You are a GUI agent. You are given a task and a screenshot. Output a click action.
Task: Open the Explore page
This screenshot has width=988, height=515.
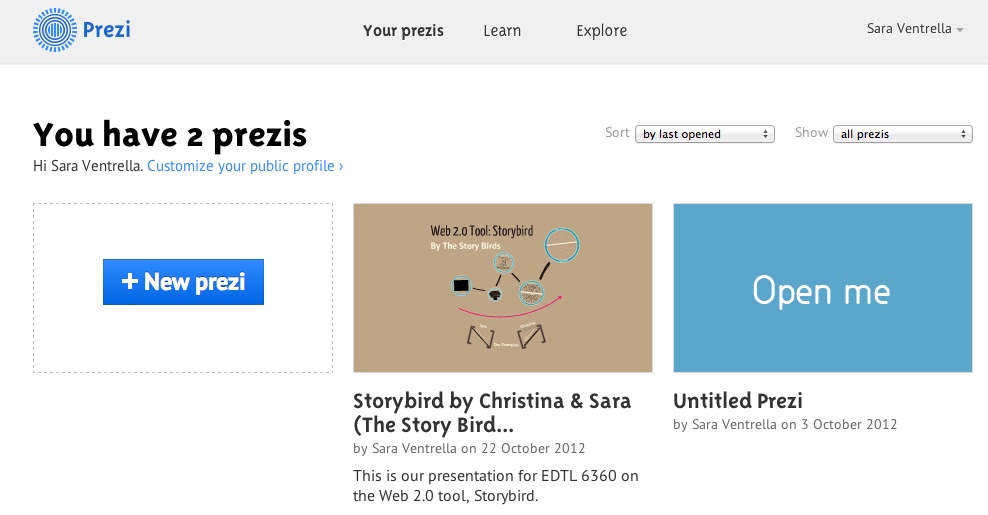click(602, 31)
